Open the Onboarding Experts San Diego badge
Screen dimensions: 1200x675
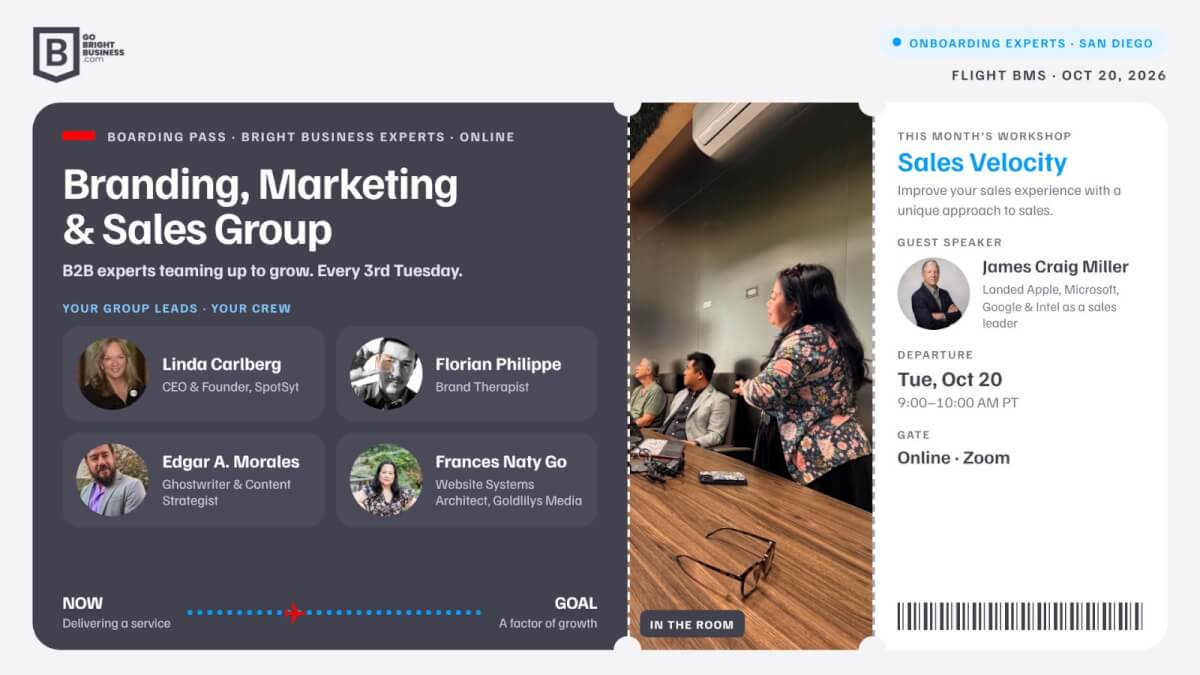pos(1023,43)
